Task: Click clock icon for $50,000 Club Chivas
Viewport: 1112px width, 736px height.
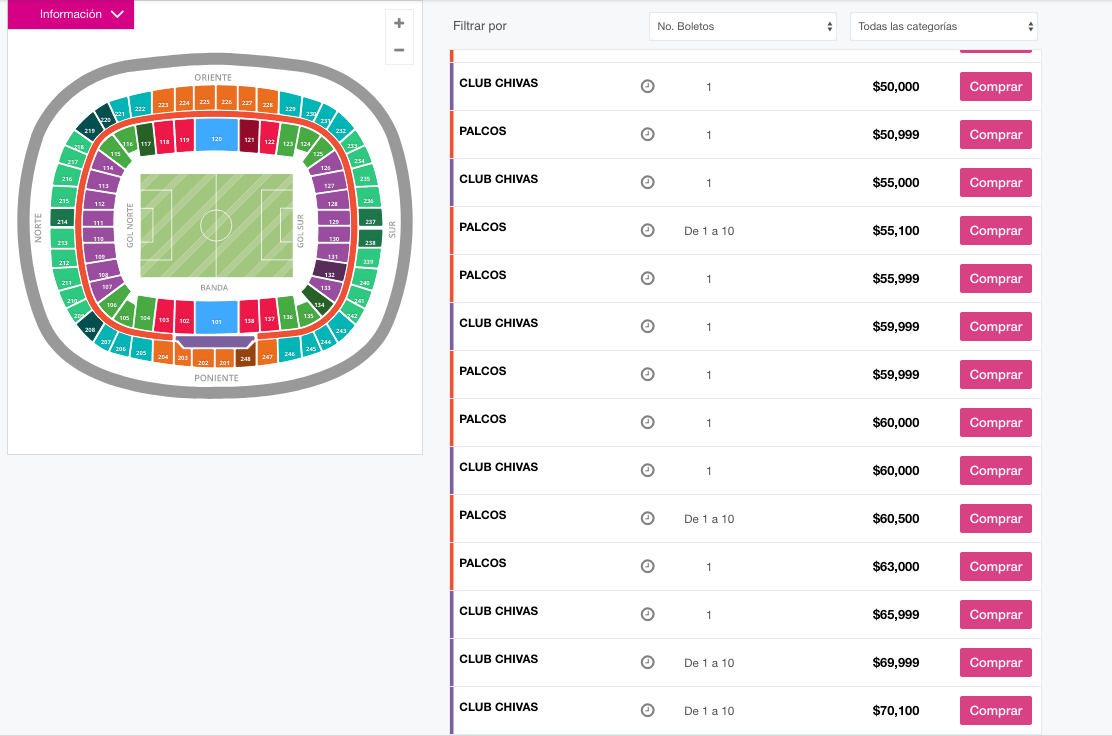Action: 647,87
